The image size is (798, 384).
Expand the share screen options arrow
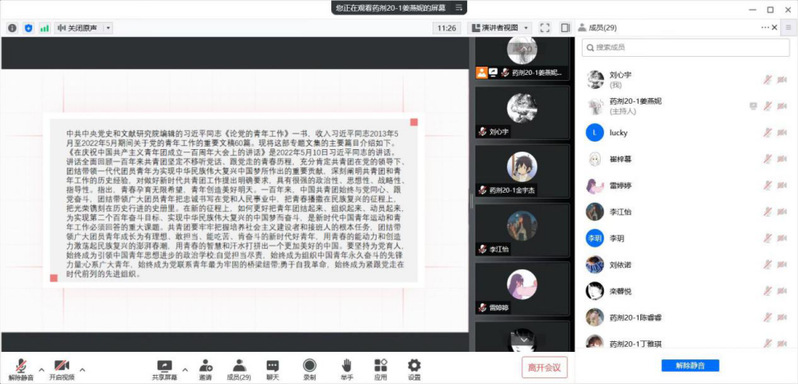coord(185,370)
